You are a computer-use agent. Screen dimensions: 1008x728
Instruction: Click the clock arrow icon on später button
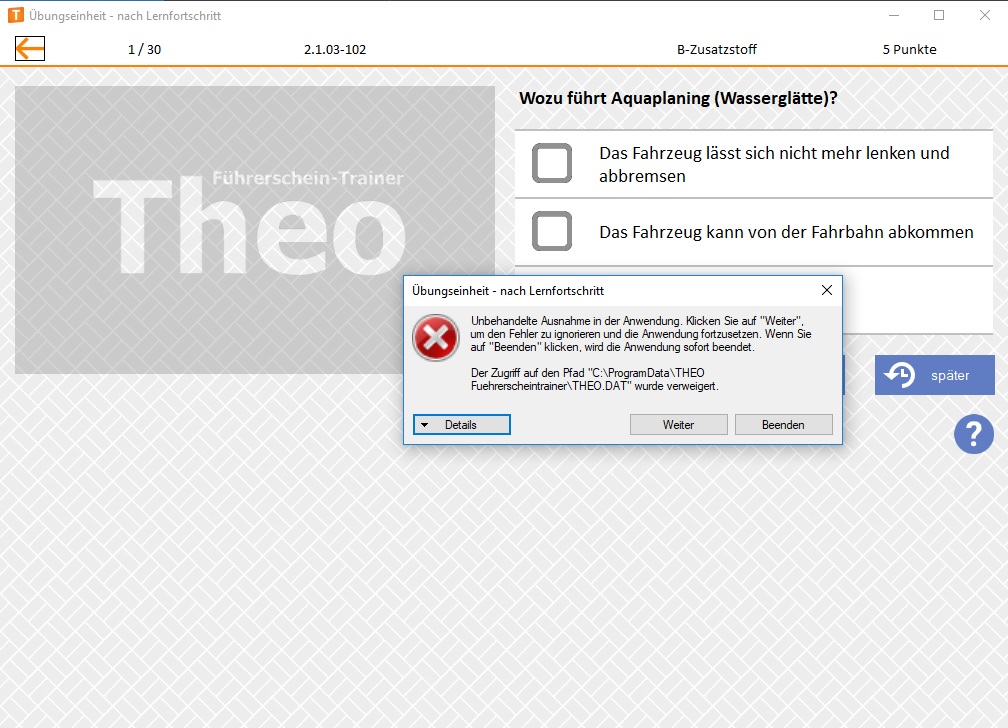point(899,374)
